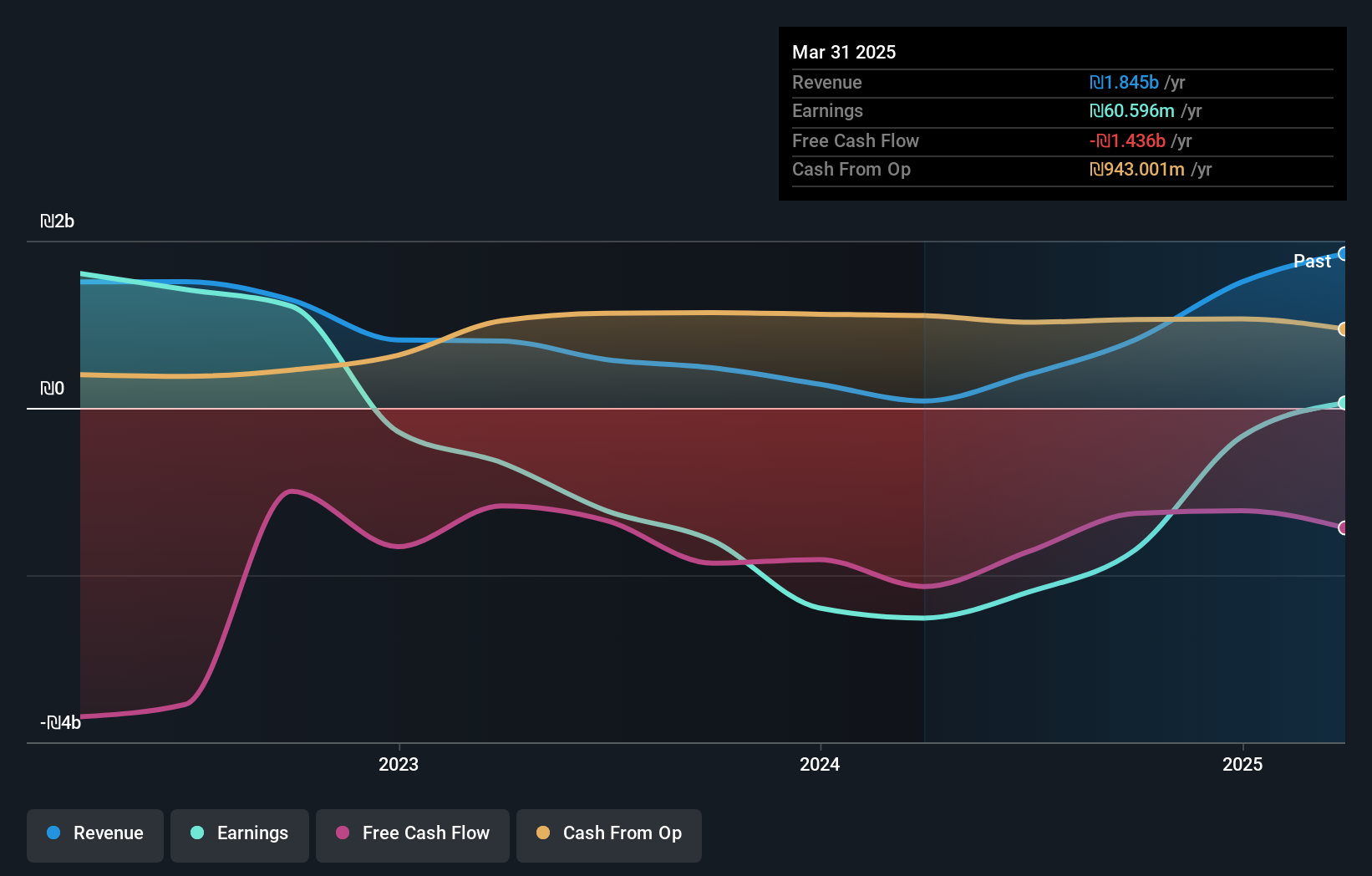Click the blue Revenue legend dot
This screenshot has height=876, width=1372.
click(x=53, y=833)
